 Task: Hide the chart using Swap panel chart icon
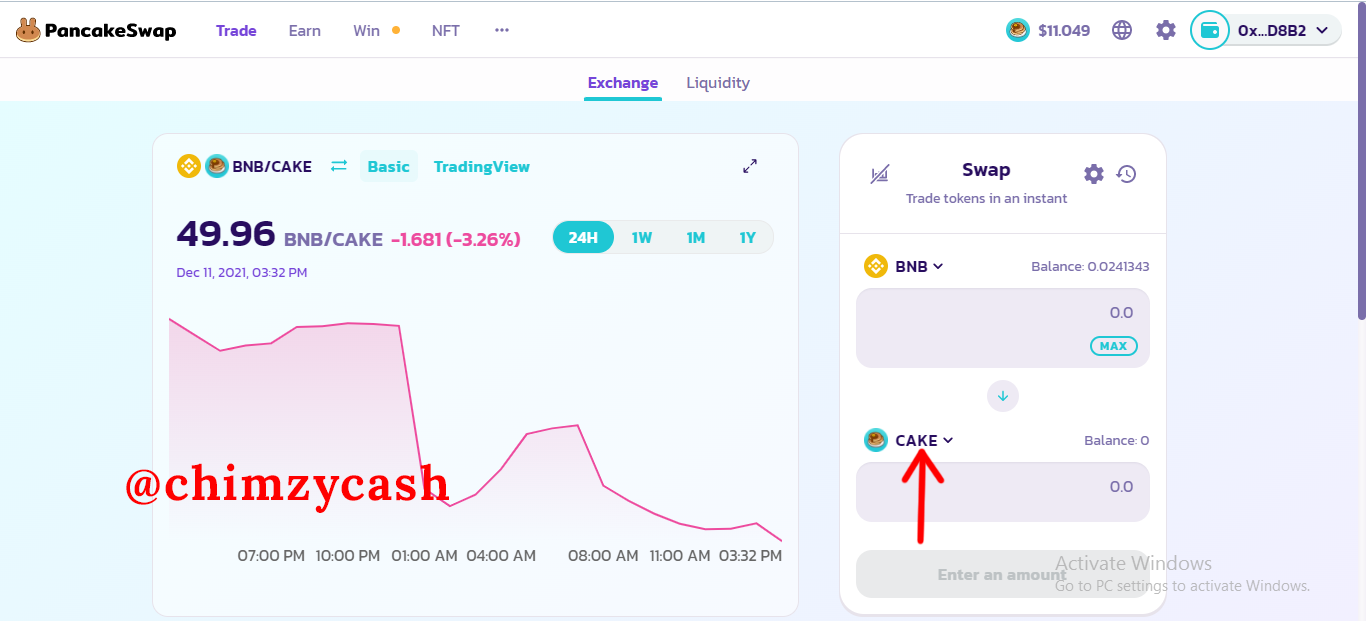[879, 175]
